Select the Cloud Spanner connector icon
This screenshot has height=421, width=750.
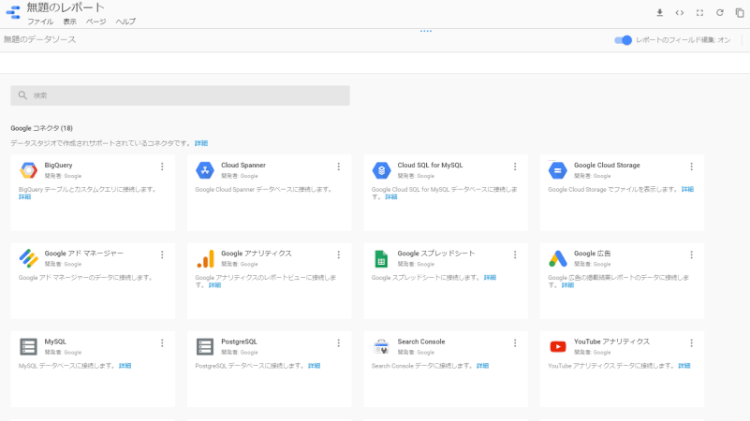coord(205,170)
